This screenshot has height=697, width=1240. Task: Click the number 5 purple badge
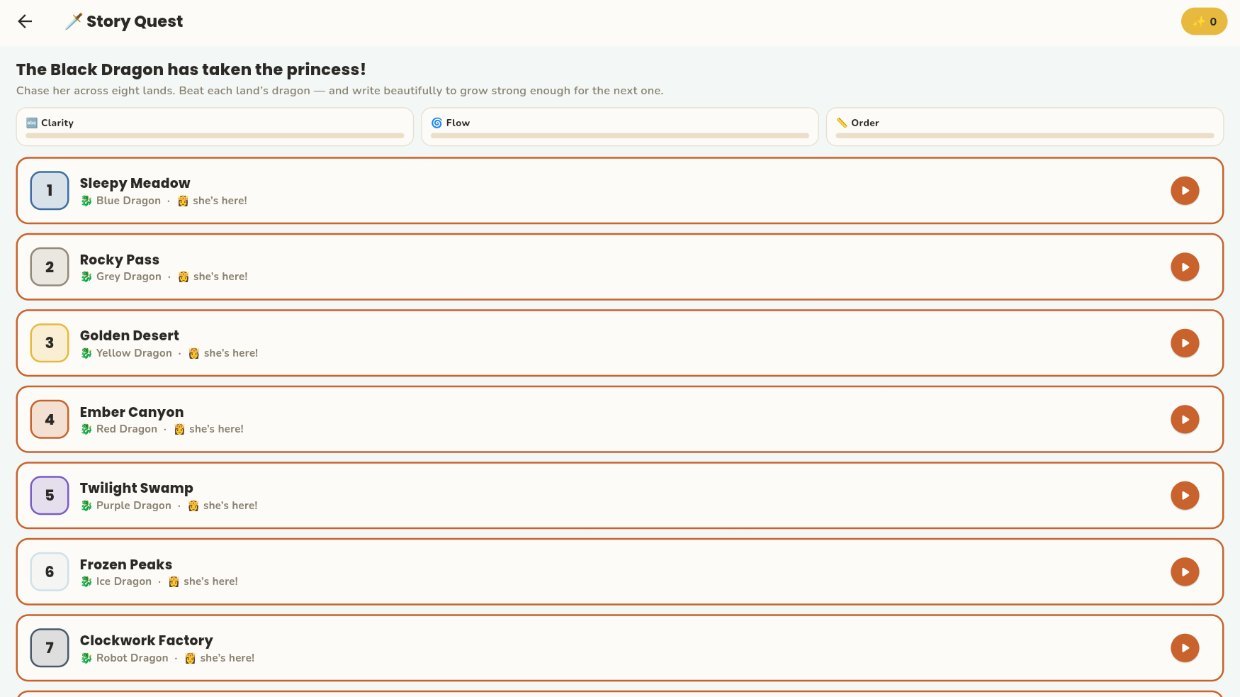click(50, 495)
